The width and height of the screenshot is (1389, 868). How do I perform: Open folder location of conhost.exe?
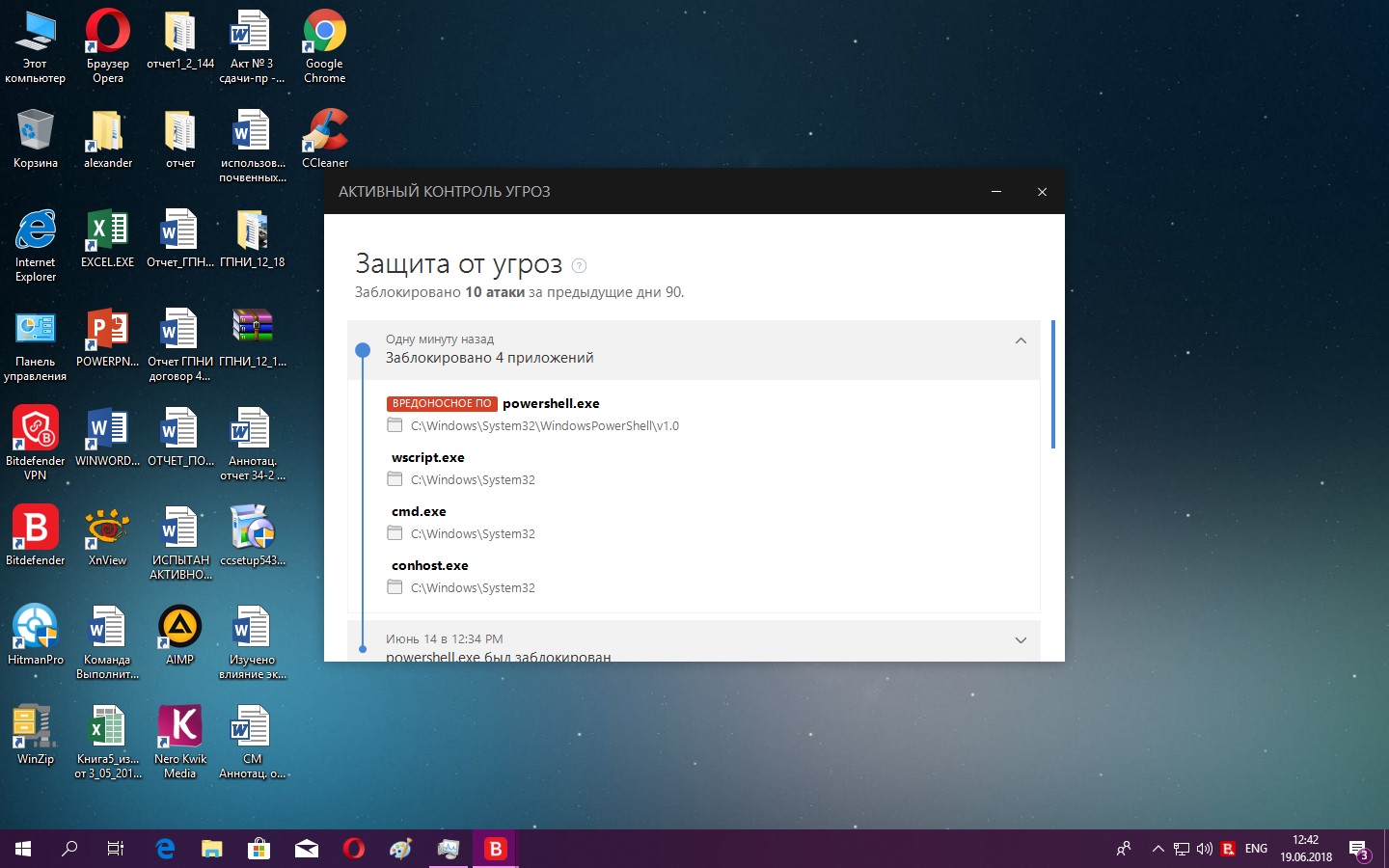[395, 587]
